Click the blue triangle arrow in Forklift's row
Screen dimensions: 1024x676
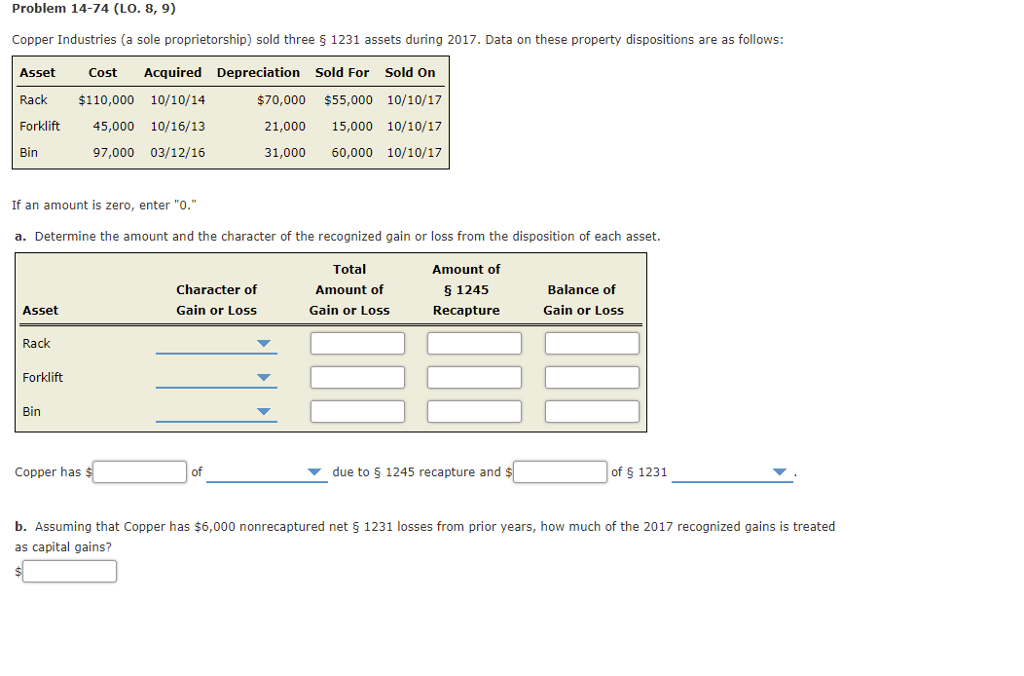click(263, 378)
